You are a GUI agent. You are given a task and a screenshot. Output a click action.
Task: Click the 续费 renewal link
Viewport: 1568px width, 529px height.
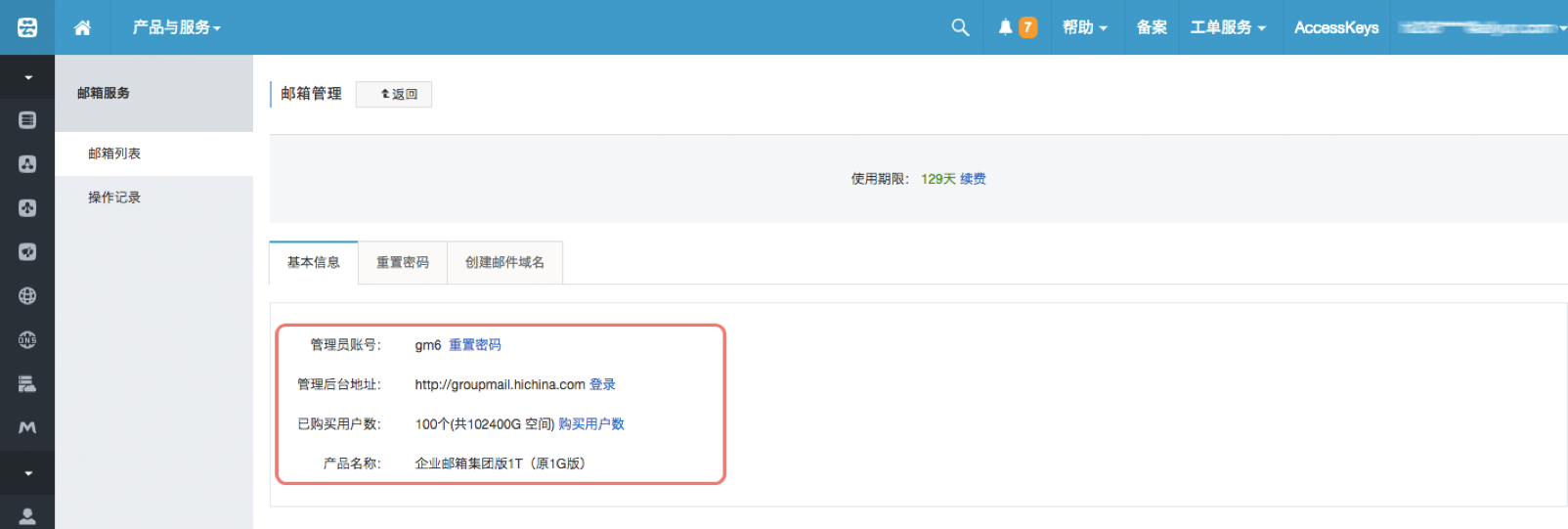coord(973,179)
